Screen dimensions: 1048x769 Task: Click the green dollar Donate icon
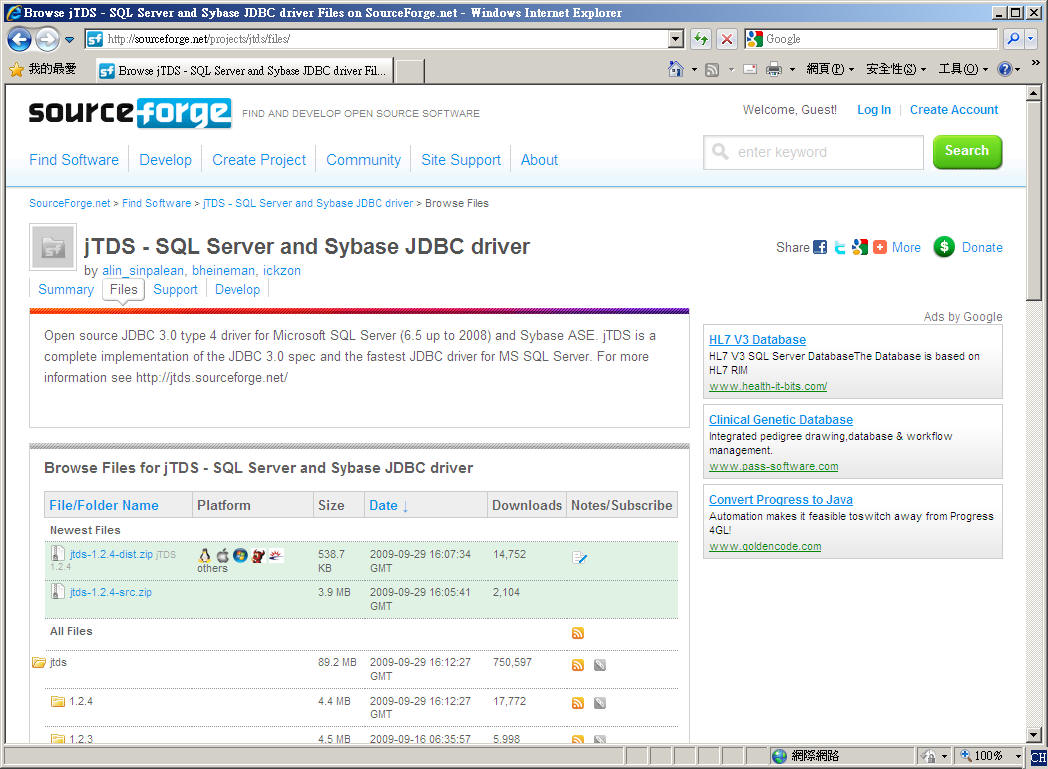click(944, 247)
